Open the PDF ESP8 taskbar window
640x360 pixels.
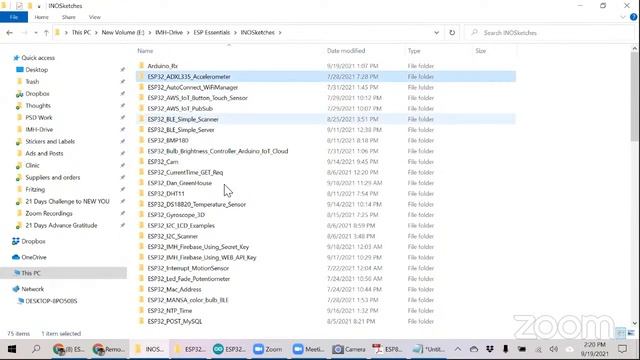click(x=388, y=349)
